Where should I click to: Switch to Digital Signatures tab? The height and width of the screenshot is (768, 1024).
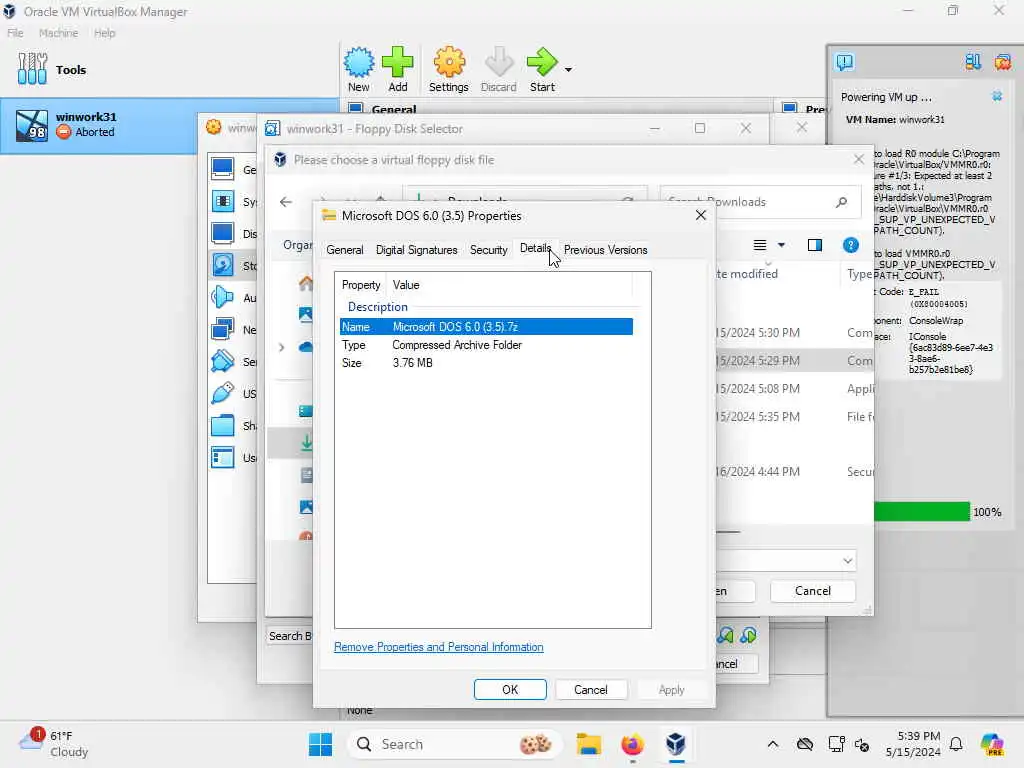point(417,250)
